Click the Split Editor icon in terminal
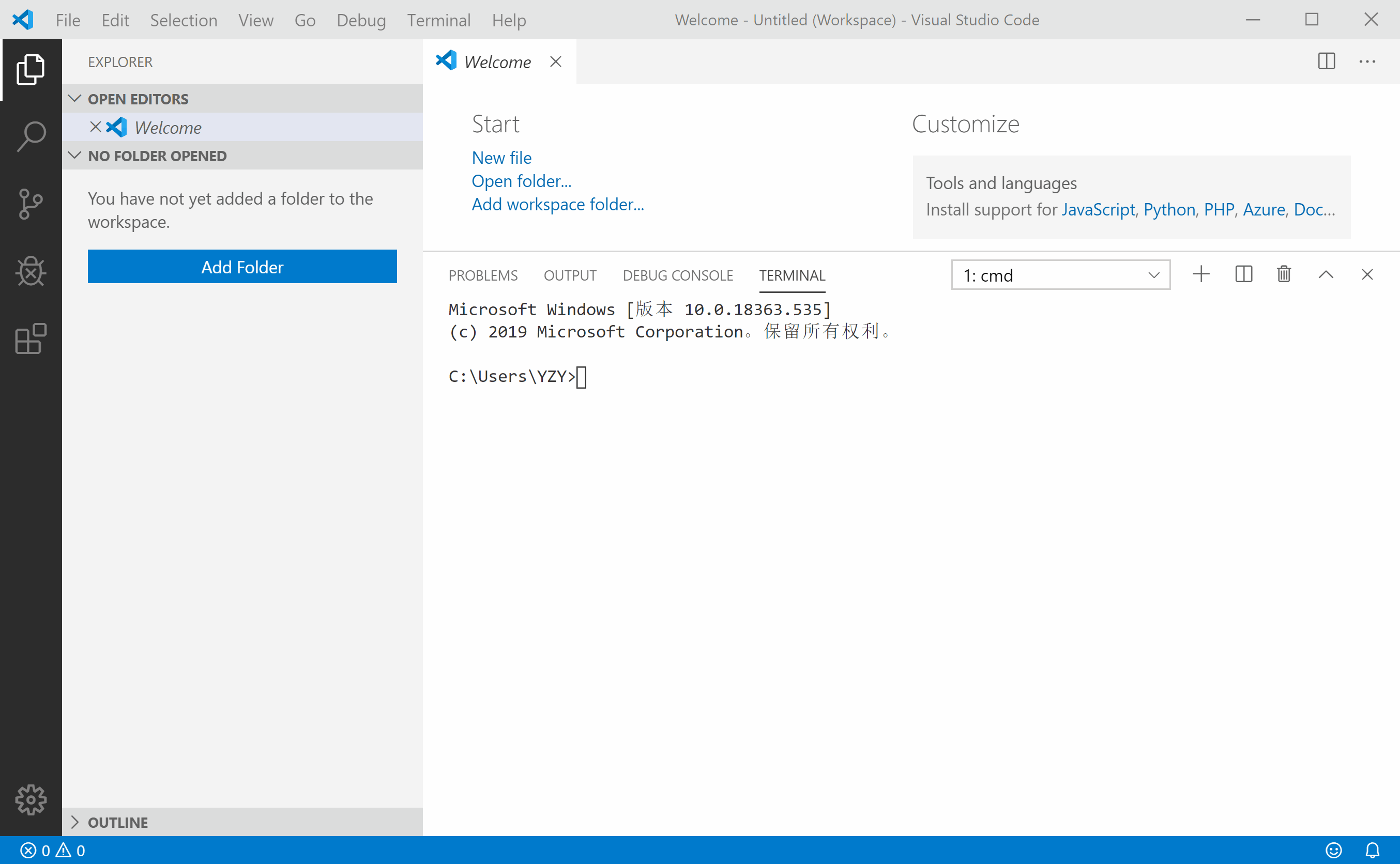The image size is (1400, 864). [1243, 275]
